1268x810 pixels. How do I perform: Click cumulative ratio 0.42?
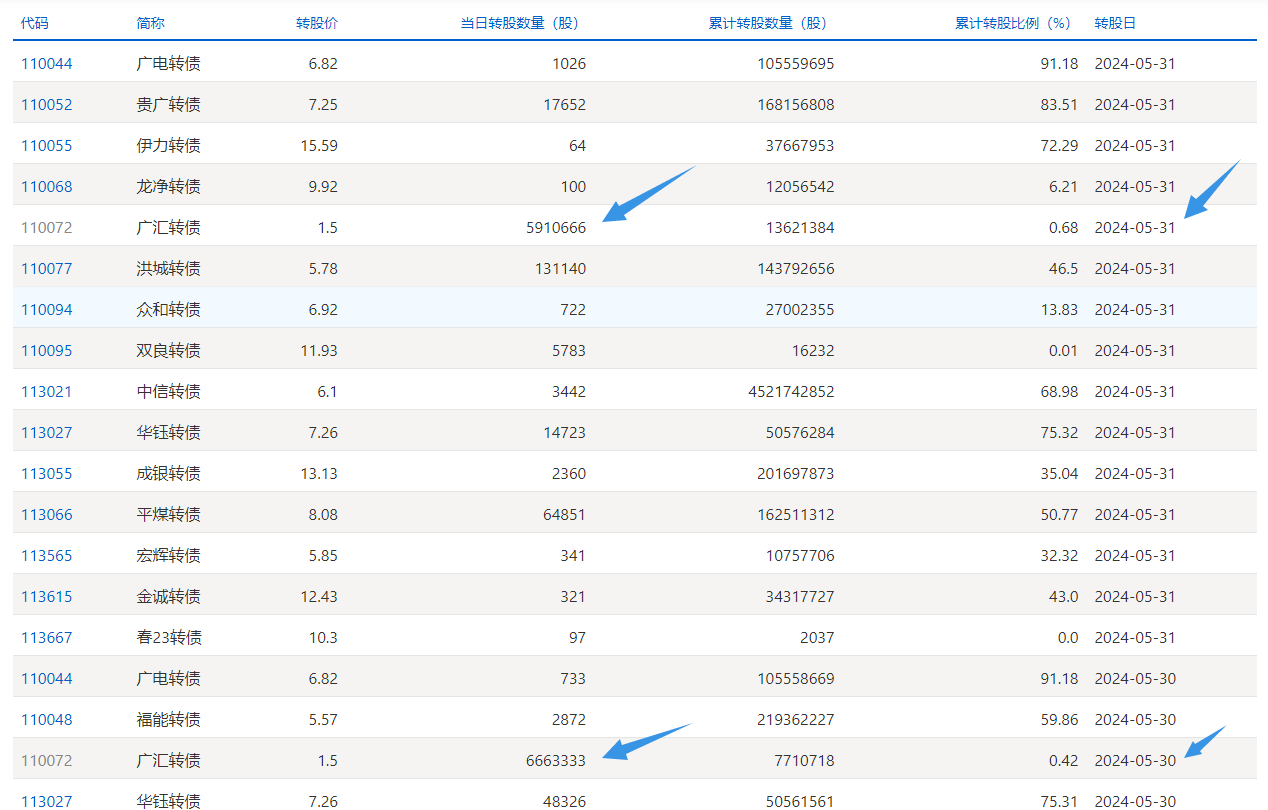tap(1064, 761)
